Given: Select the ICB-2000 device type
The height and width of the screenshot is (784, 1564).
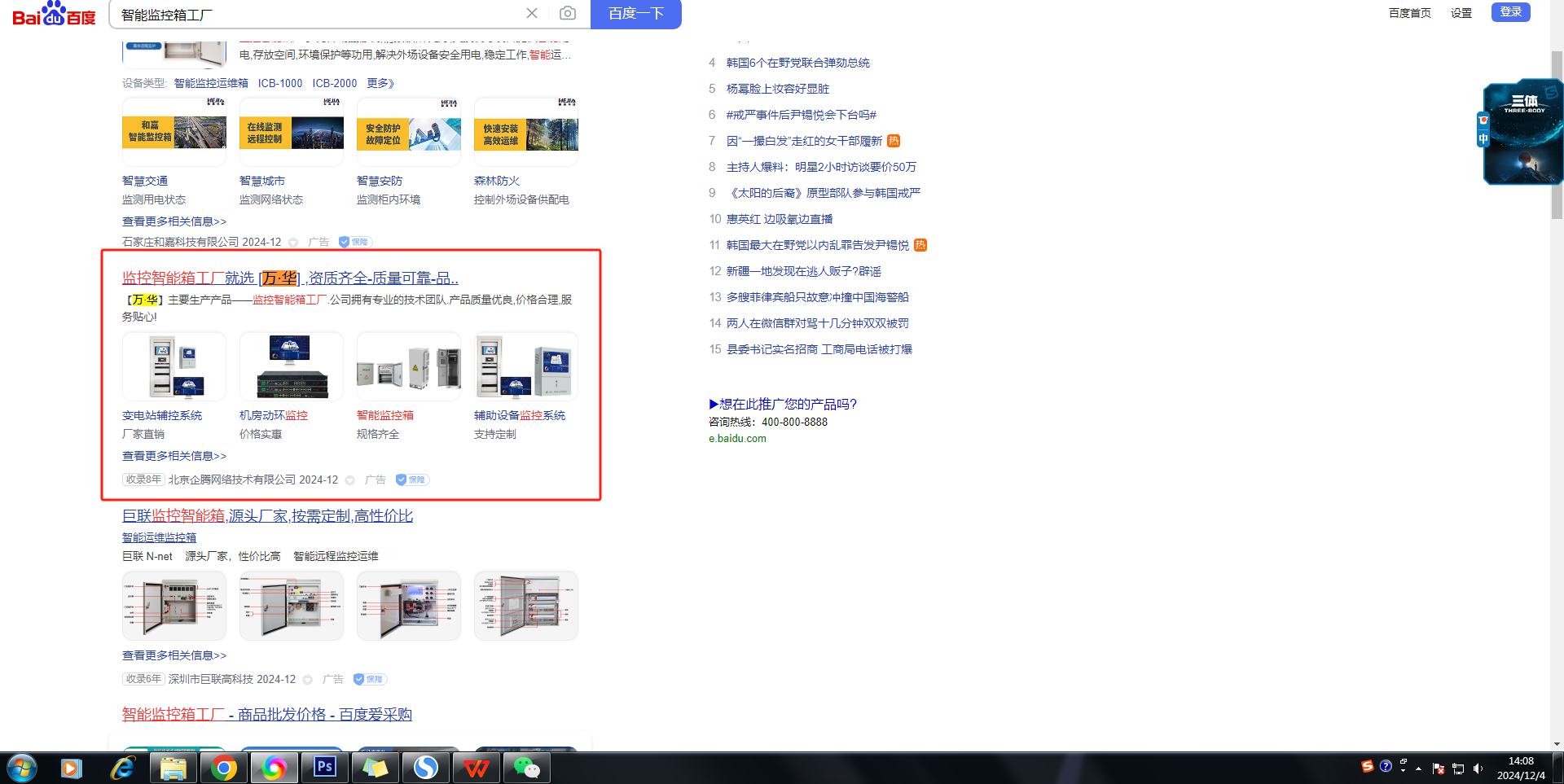Looking at the screenshot, I should point(335,83).
